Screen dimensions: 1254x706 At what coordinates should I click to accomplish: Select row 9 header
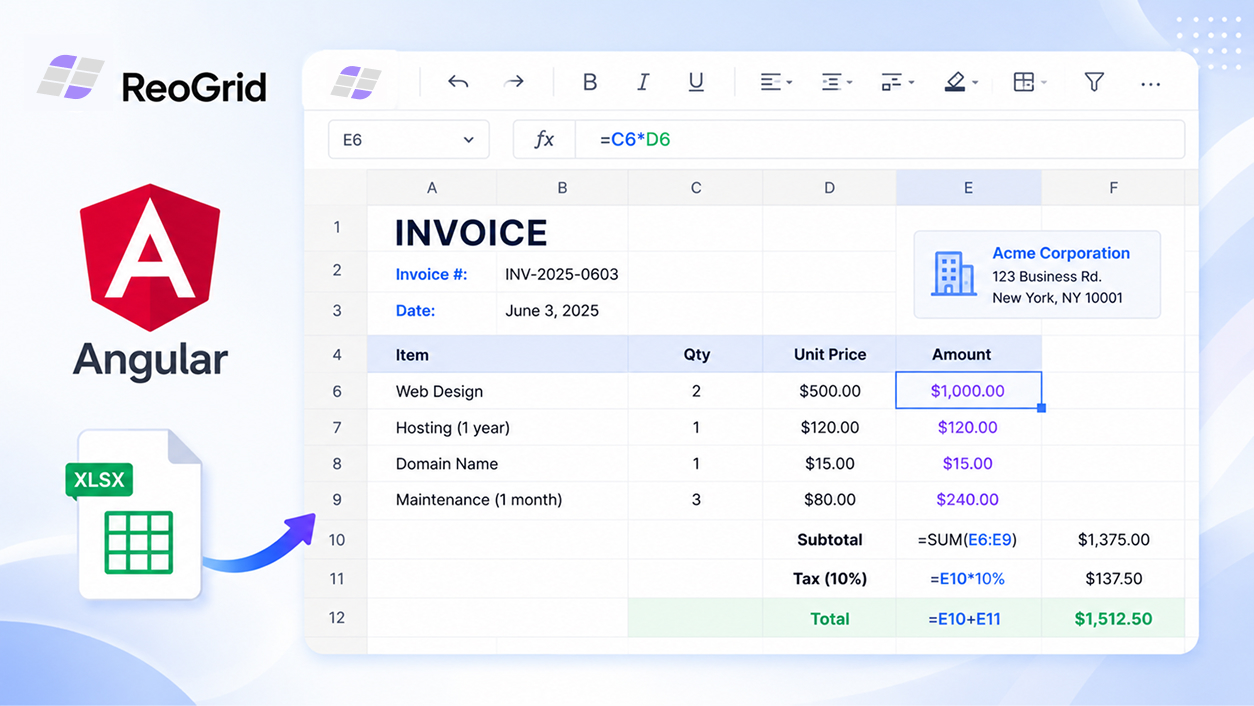337,499
